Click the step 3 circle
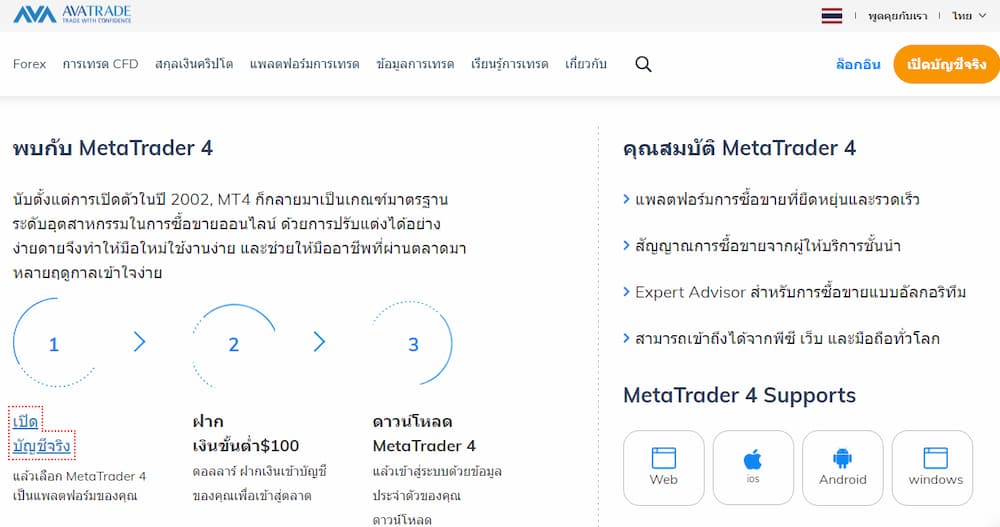Screen dimensions: 1000x527 413,344
